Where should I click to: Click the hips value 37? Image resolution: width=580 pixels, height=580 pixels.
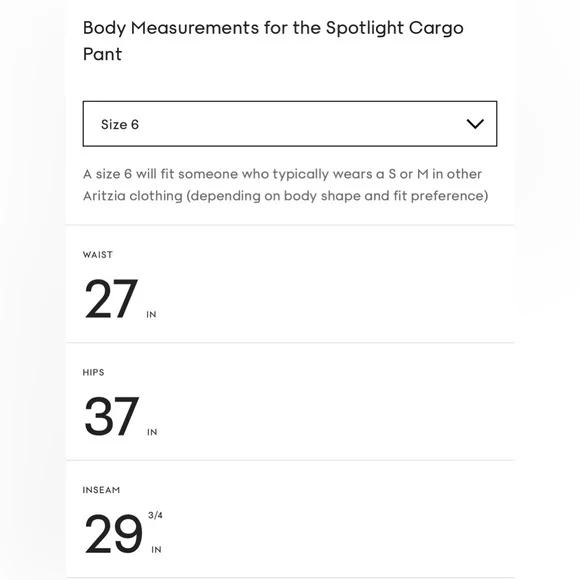(x=112, y=417)
